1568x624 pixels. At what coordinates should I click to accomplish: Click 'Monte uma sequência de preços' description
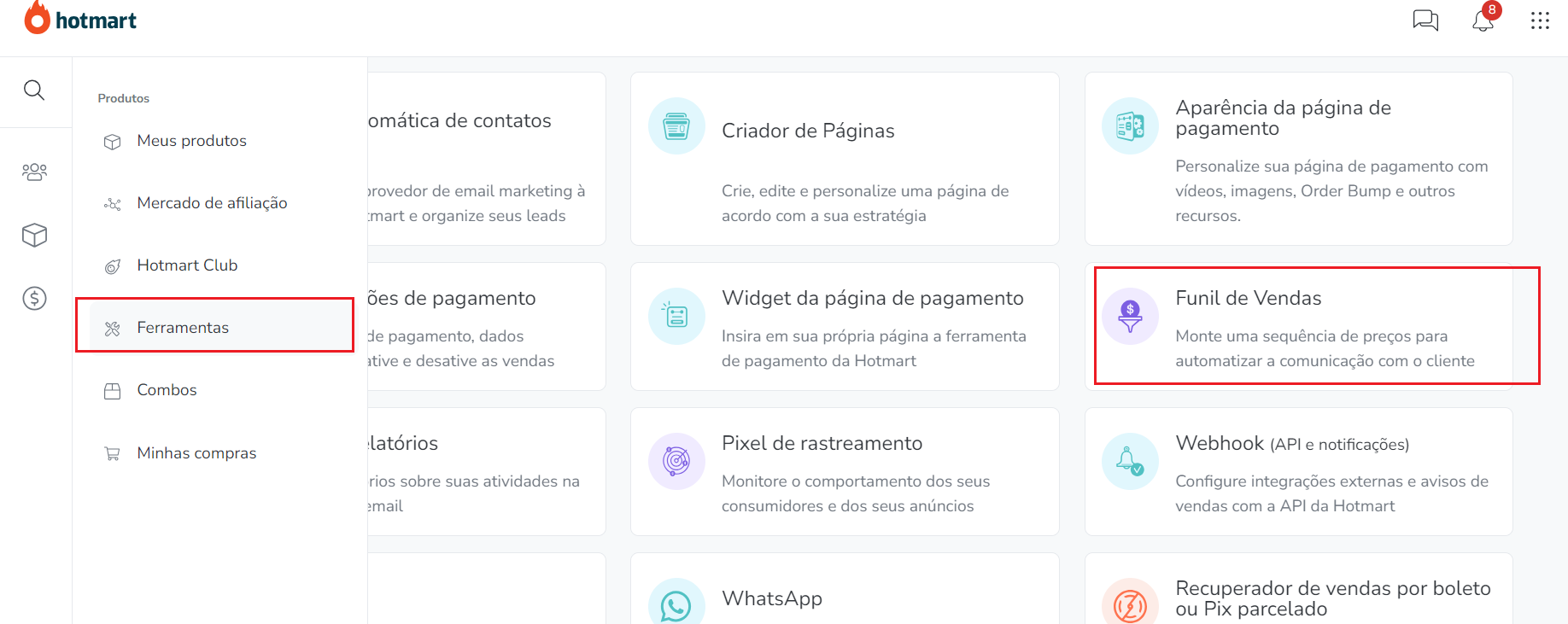point(1325,348)
